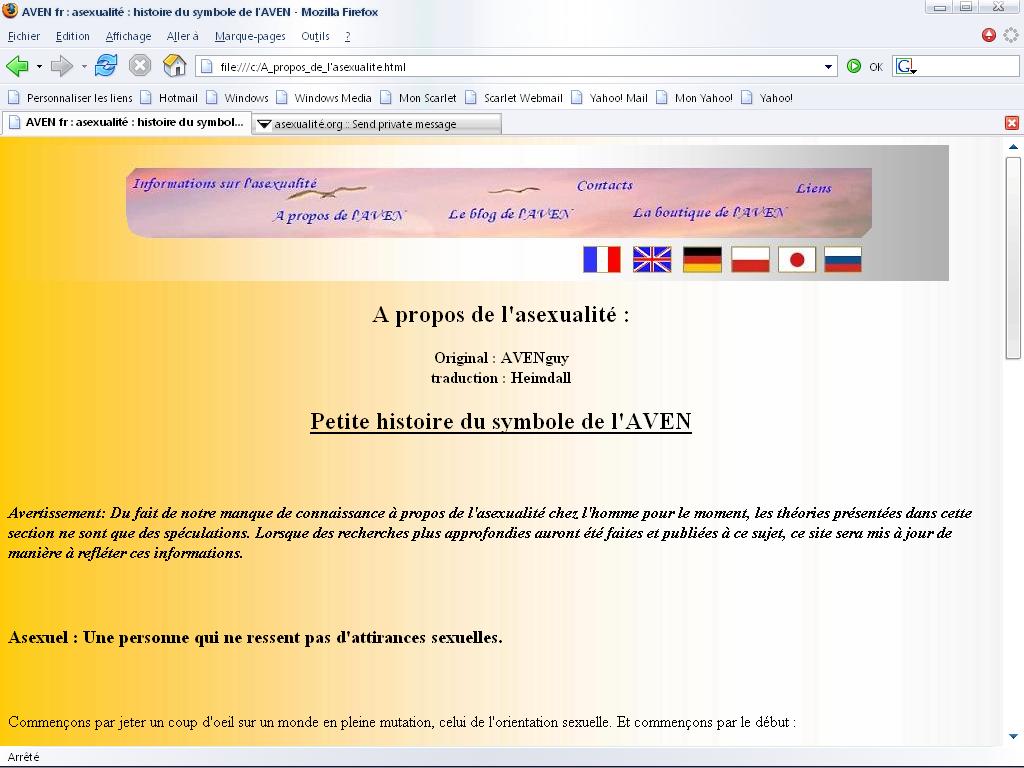Click the Forward arrow button
The image size is (1024, 768).
pos(61,66)
